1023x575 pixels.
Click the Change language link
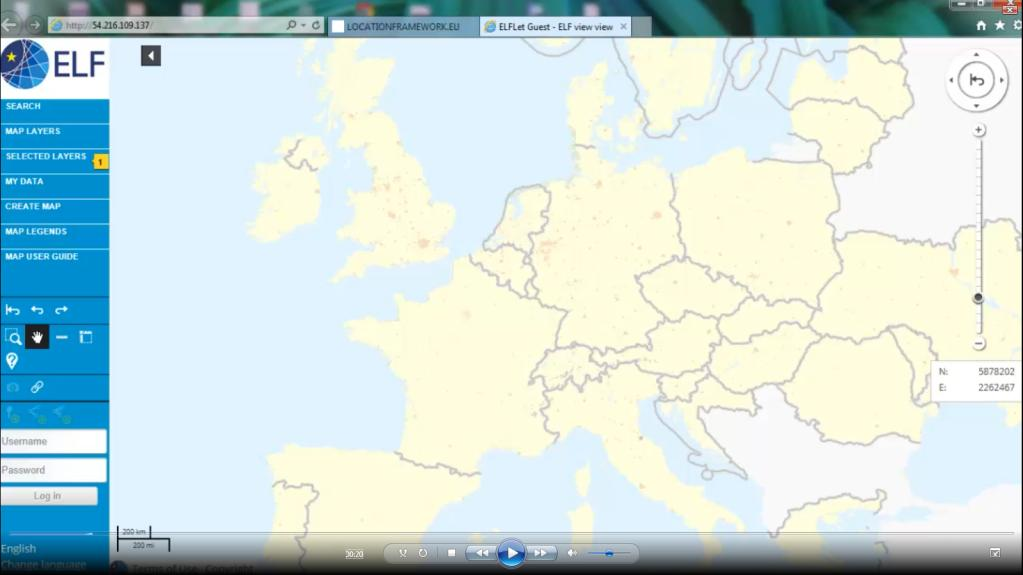coord(43,564)
